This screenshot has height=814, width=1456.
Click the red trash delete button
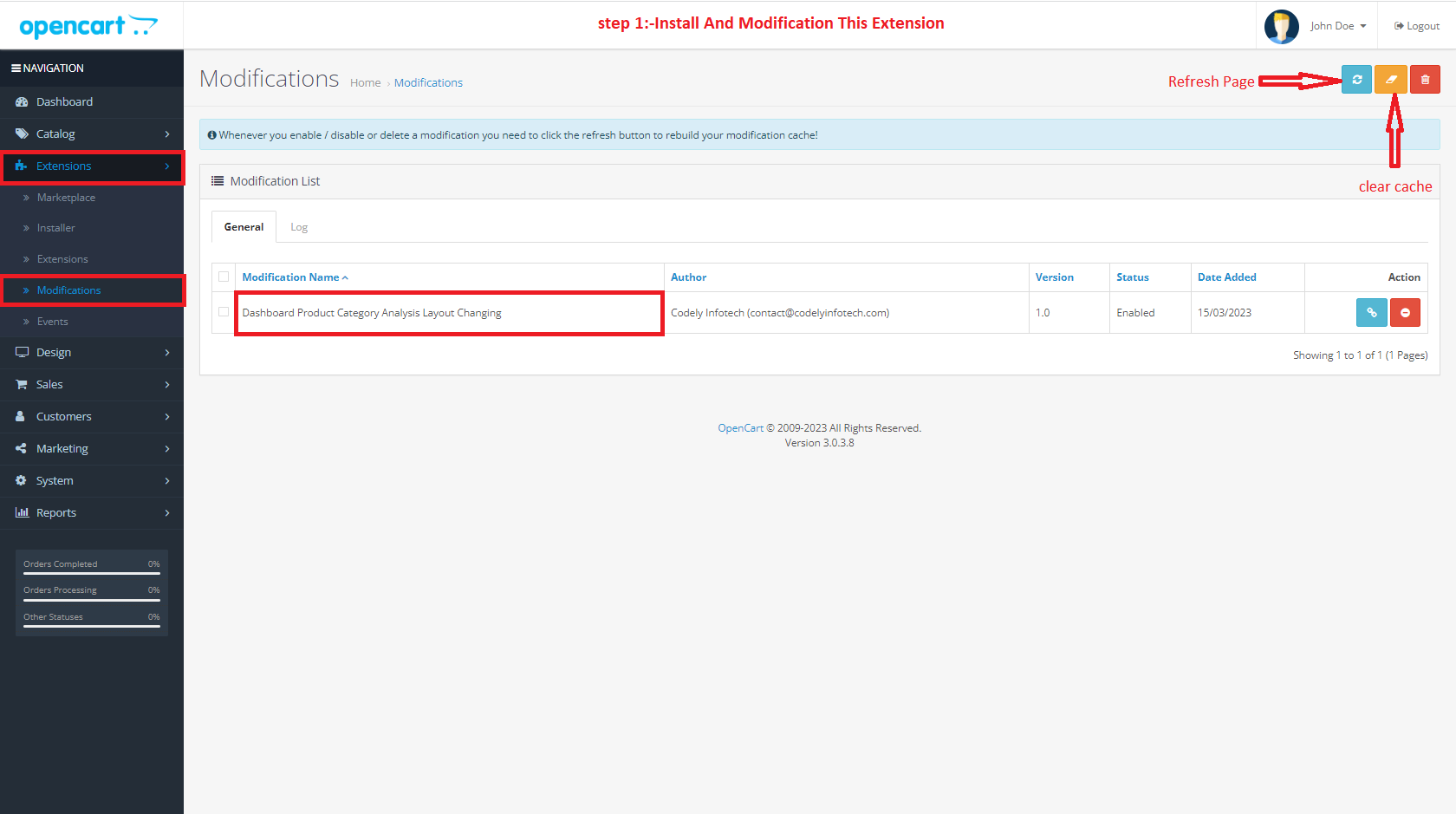pyautogui.click(x=1425, y=80)
